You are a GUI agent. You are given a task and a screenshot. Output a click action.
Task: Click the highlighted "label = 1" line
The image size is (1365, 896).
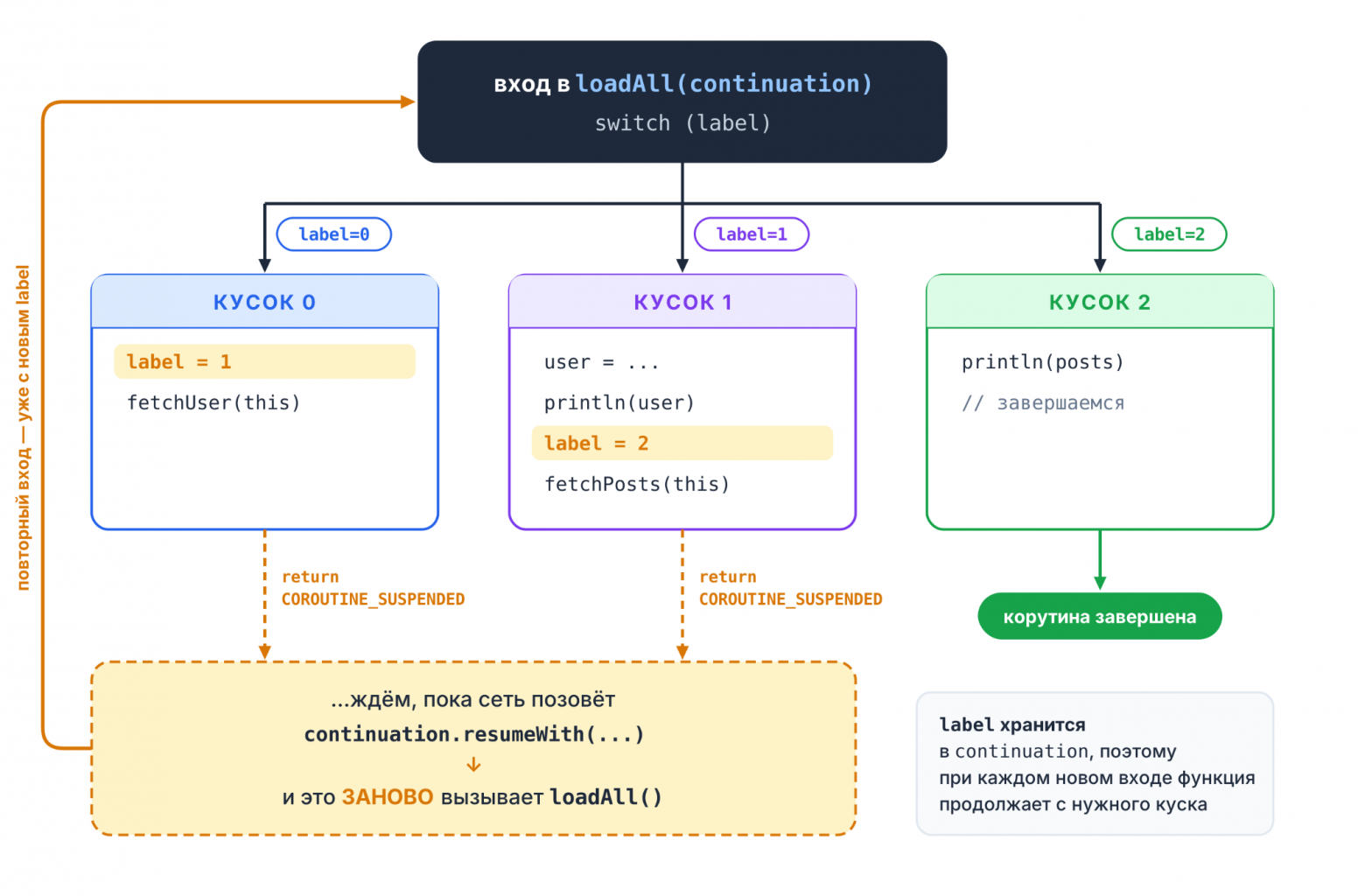(x=264, y=361)
